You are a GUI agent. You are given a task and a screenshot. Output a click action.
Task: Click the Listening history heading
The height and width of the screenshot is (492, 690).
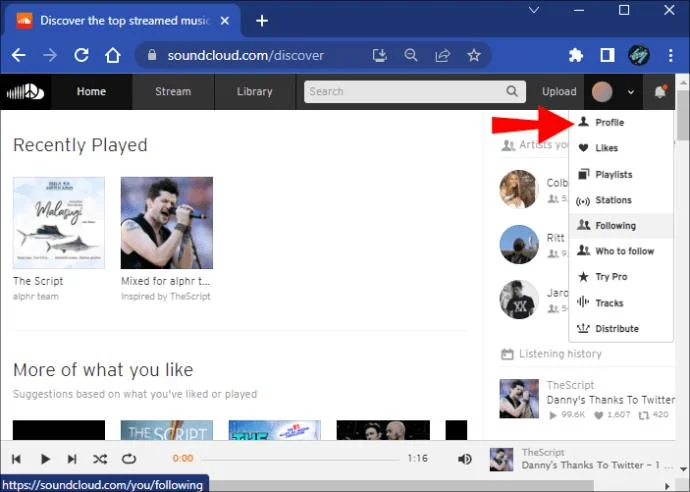click(560, 354)
